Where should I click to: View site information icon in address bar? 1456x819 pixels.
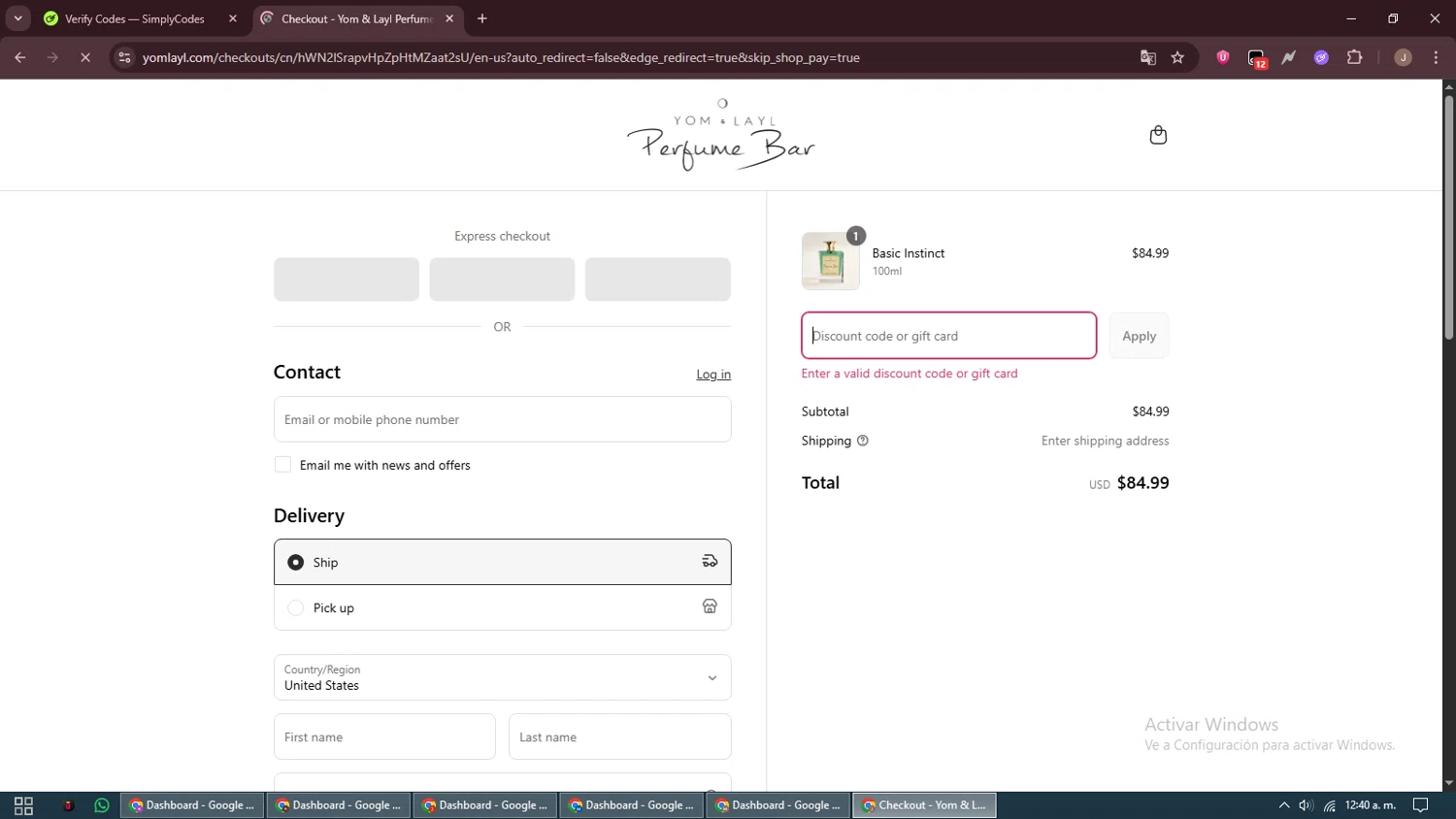tap(124, 57)
